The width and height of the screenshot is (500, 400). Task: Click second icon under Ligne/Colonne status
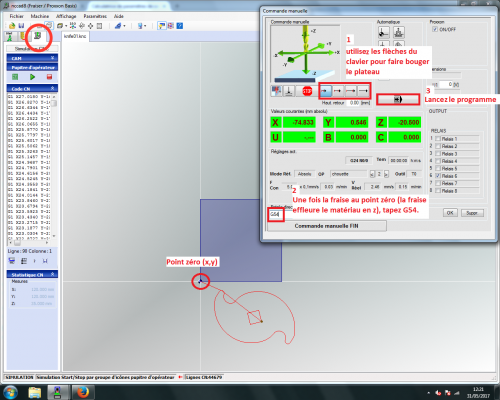point(24,261)
